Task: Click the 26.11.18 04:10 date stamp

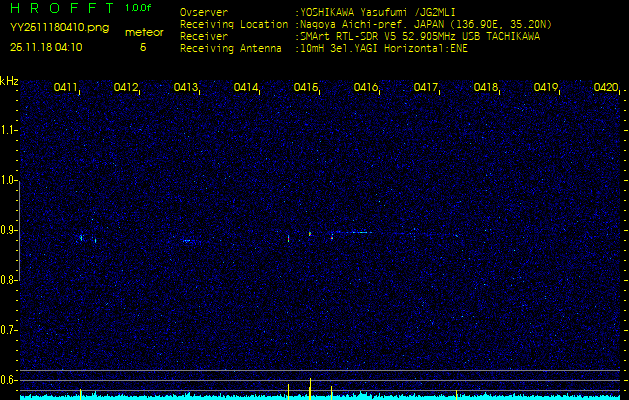Action: click(49, 46)
